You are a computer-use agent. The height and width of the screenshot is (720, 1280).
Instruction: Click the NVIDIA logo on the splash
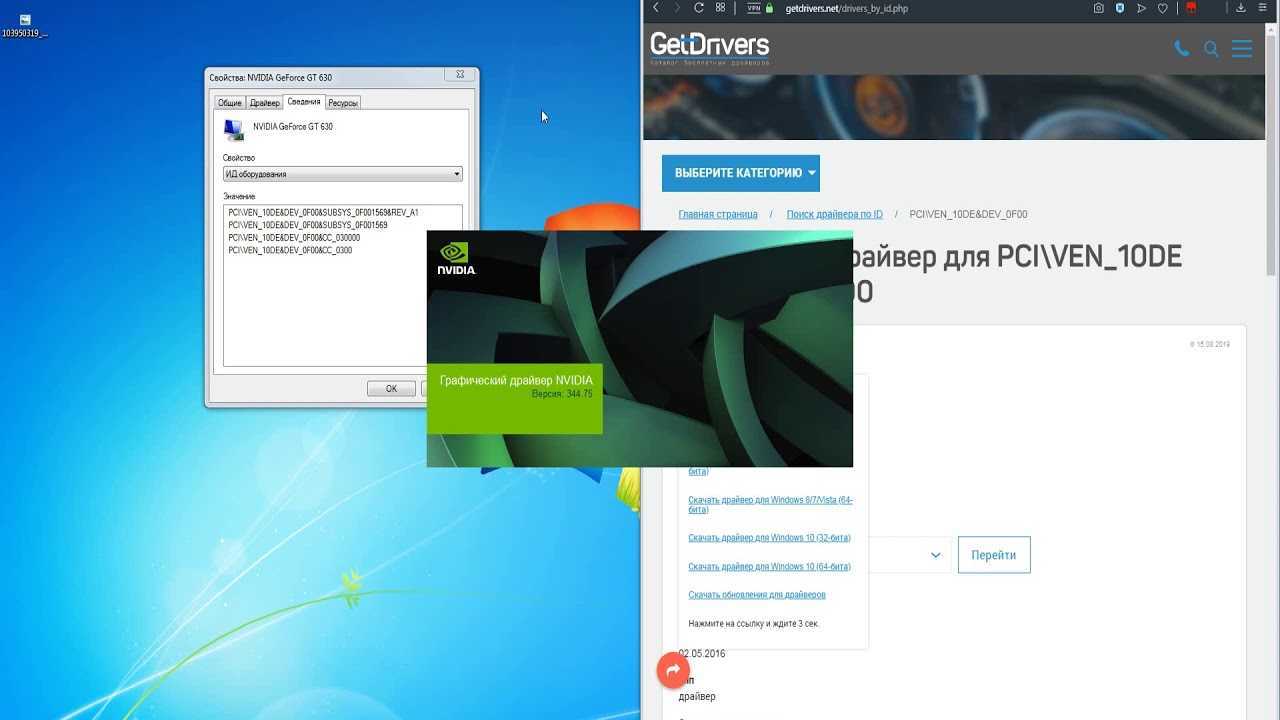point(456,258)
